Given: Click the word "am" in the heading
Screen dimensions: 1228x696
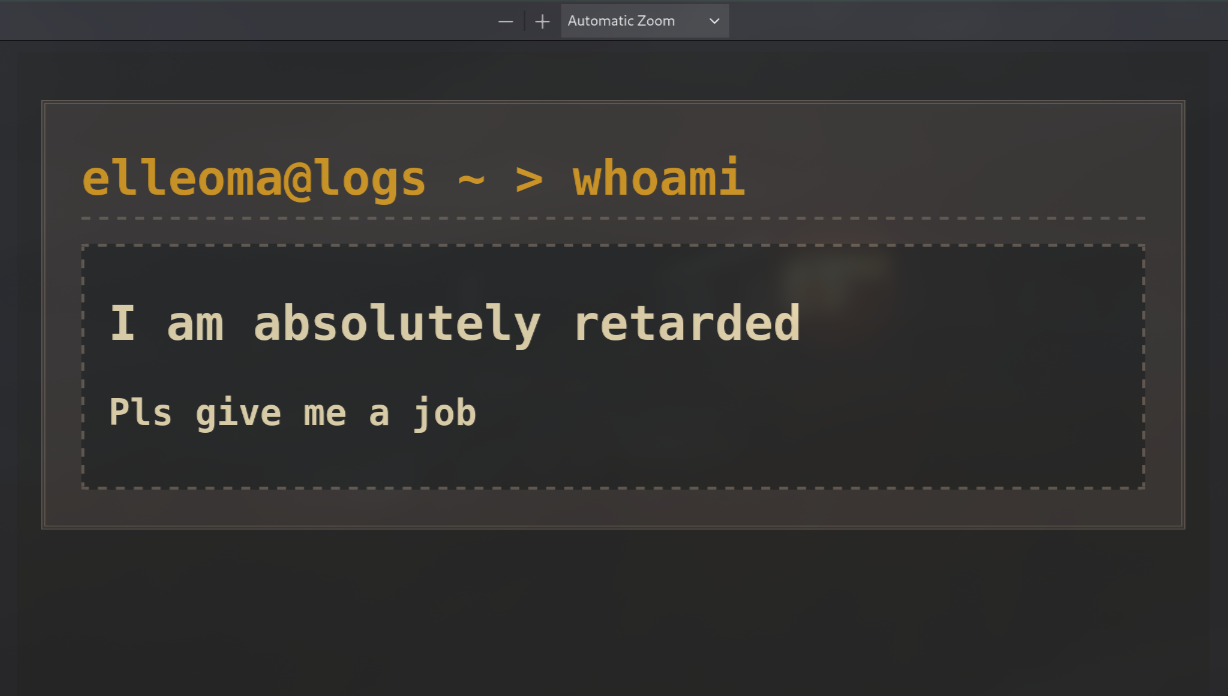Looking at the screenshot, I should click(195, 324).
